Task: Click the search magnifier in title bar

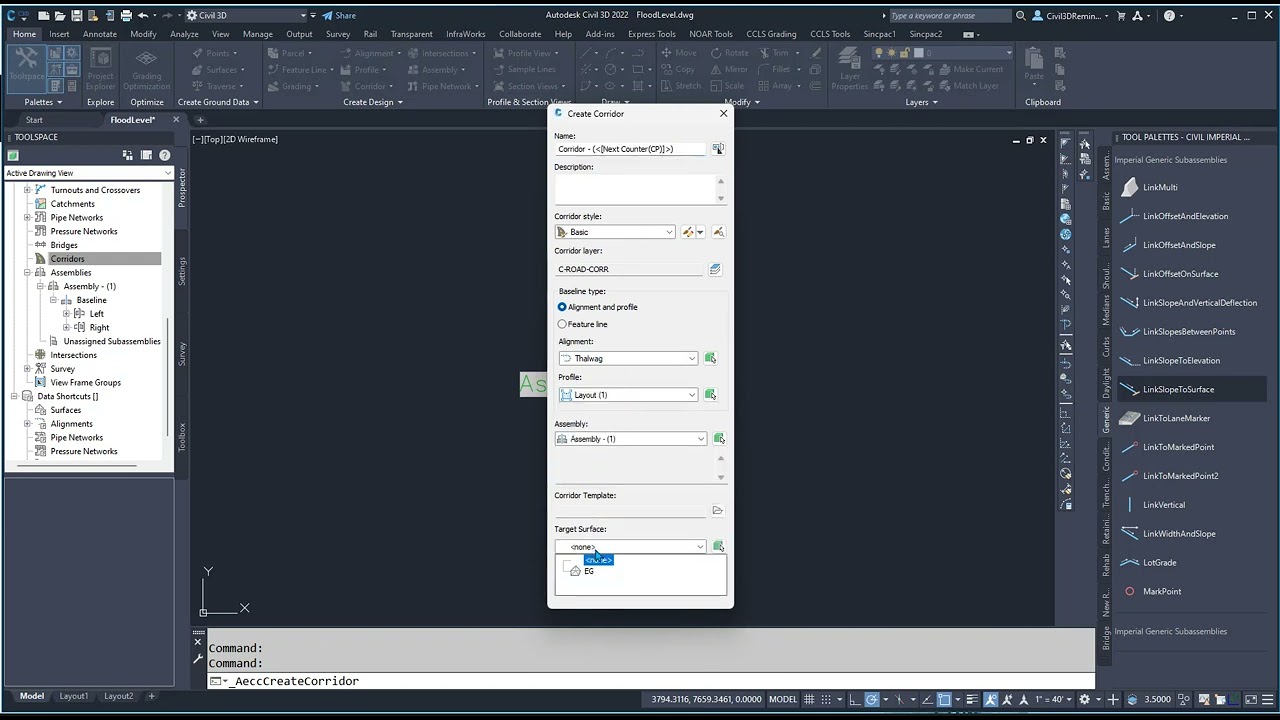Action: pyautogui.click(x=1020, y=16)
